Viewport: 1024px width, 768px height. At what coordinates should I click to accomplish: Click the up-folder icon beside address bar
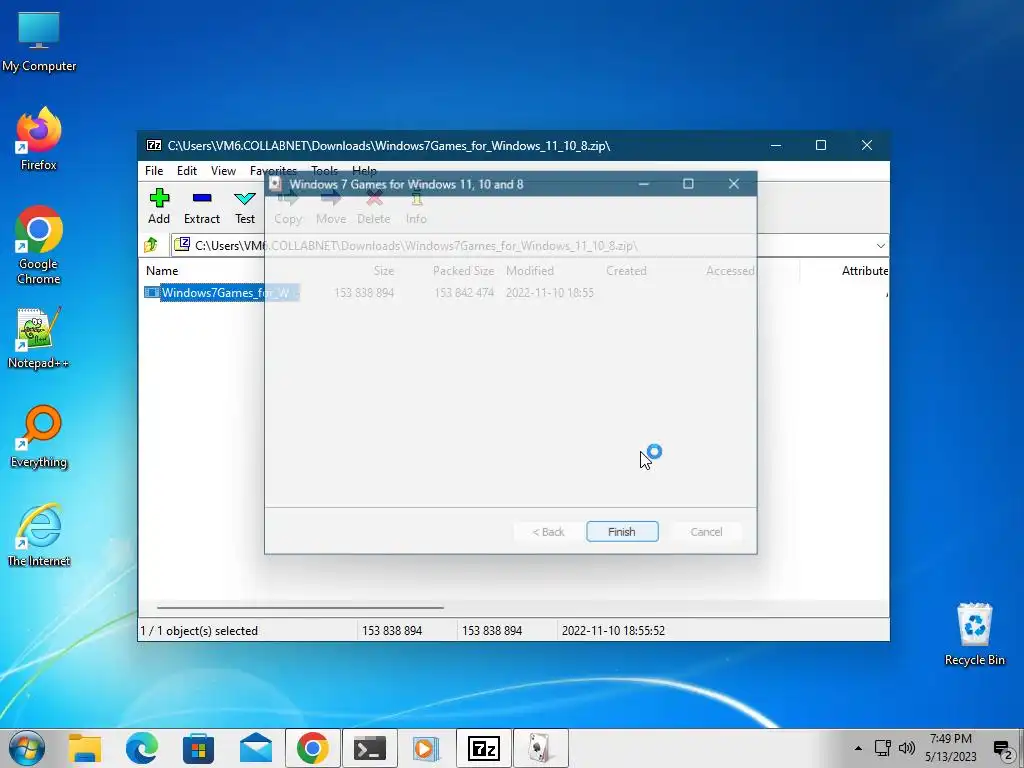click(x=152, y=245)
